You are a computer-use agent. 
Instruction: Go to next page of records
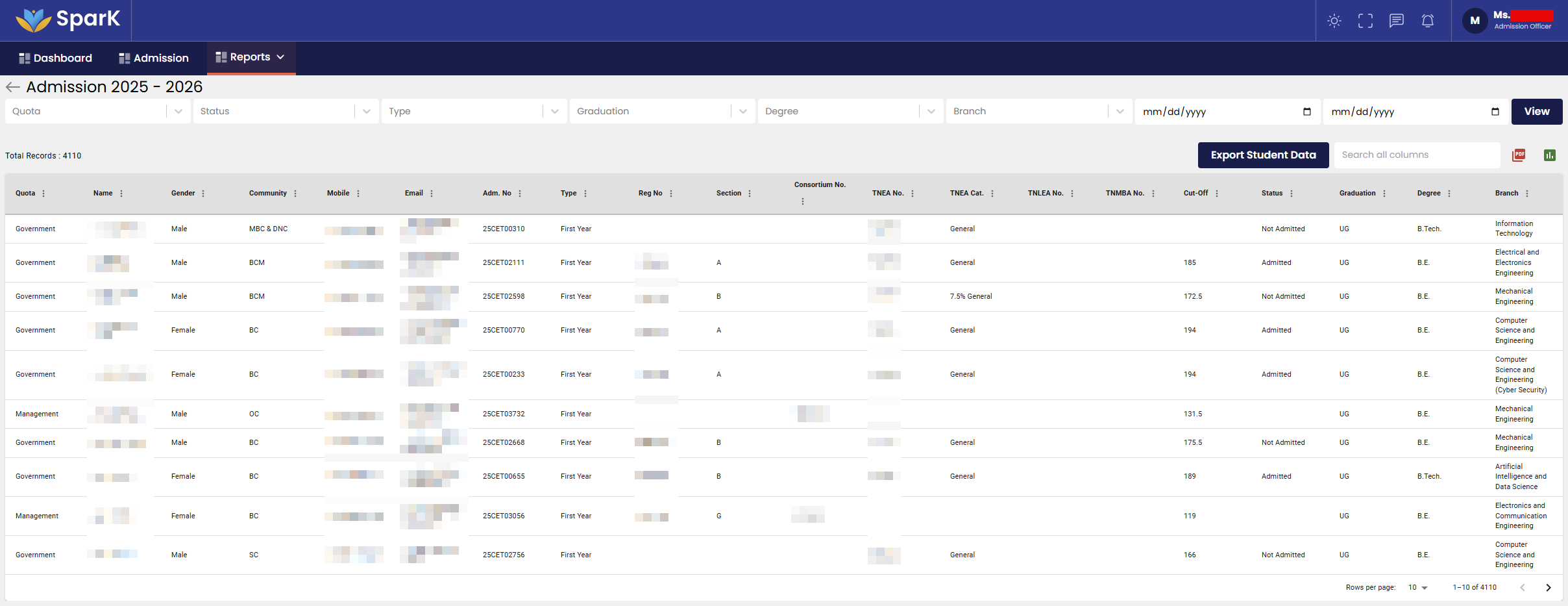[1548, 588]
